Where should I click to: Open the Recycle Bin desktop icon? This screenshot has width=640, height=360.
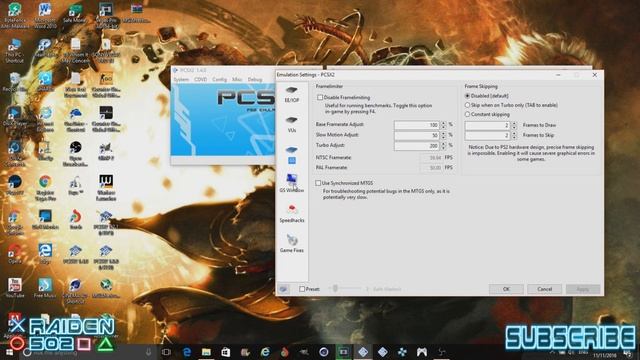pyautogui.click(x=15, y=82)
